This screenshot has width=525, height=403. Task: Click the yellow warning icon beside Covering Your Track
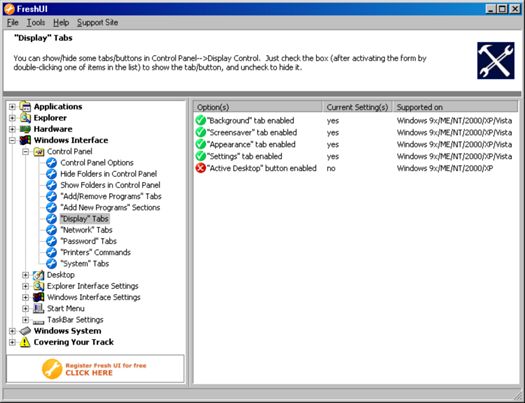[25, 342]
